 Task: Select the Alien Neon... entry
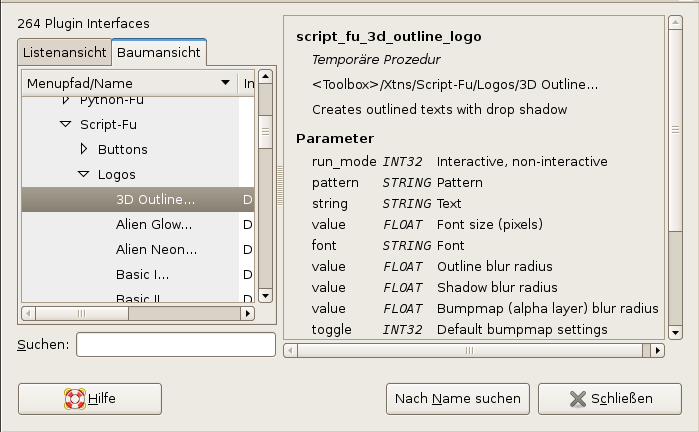tap(156, 249)
